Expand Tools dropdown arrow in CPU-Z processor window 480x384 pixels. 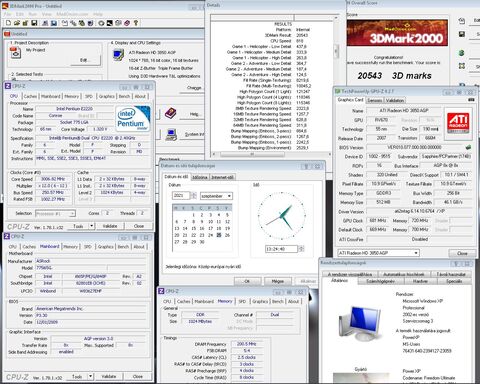pyautogui.click(x=92, y=226)
